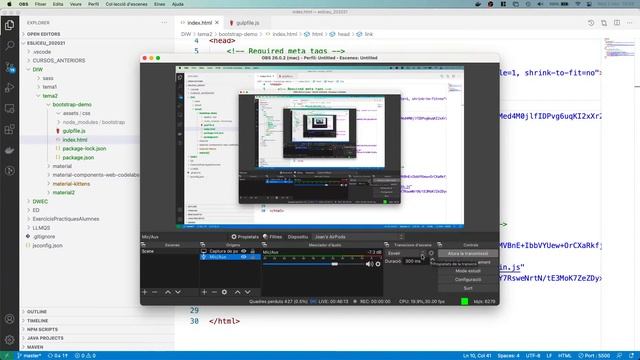Open the Accounts menu in activity bar
This screenshot has height=360, width=640.
tap(9, 319)
